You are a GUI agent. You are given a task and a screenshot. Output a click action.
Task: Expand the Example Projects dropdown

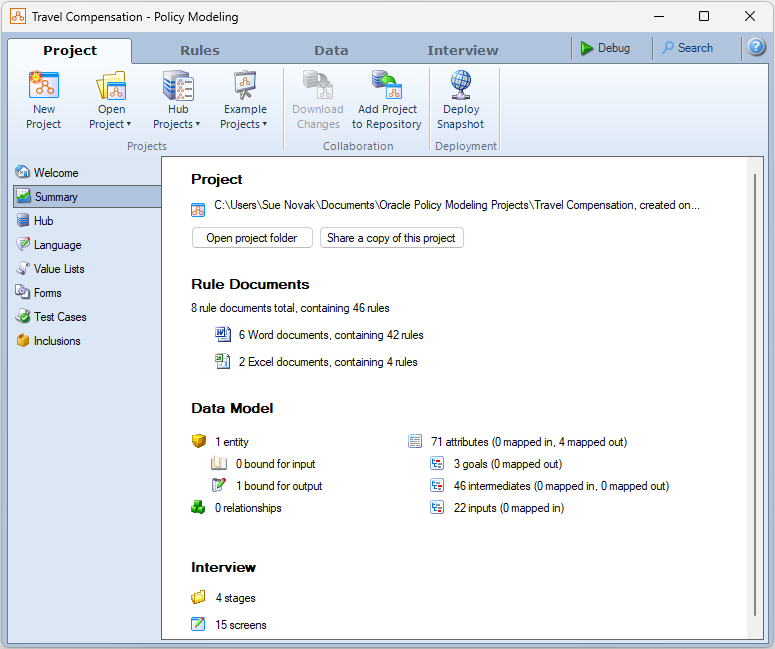pyautogui.click(x=245, y=124)
